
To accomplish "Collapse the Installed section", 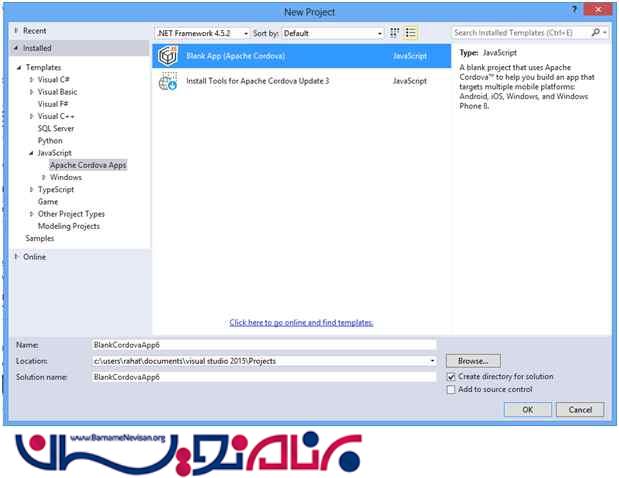I will (16, 48).
